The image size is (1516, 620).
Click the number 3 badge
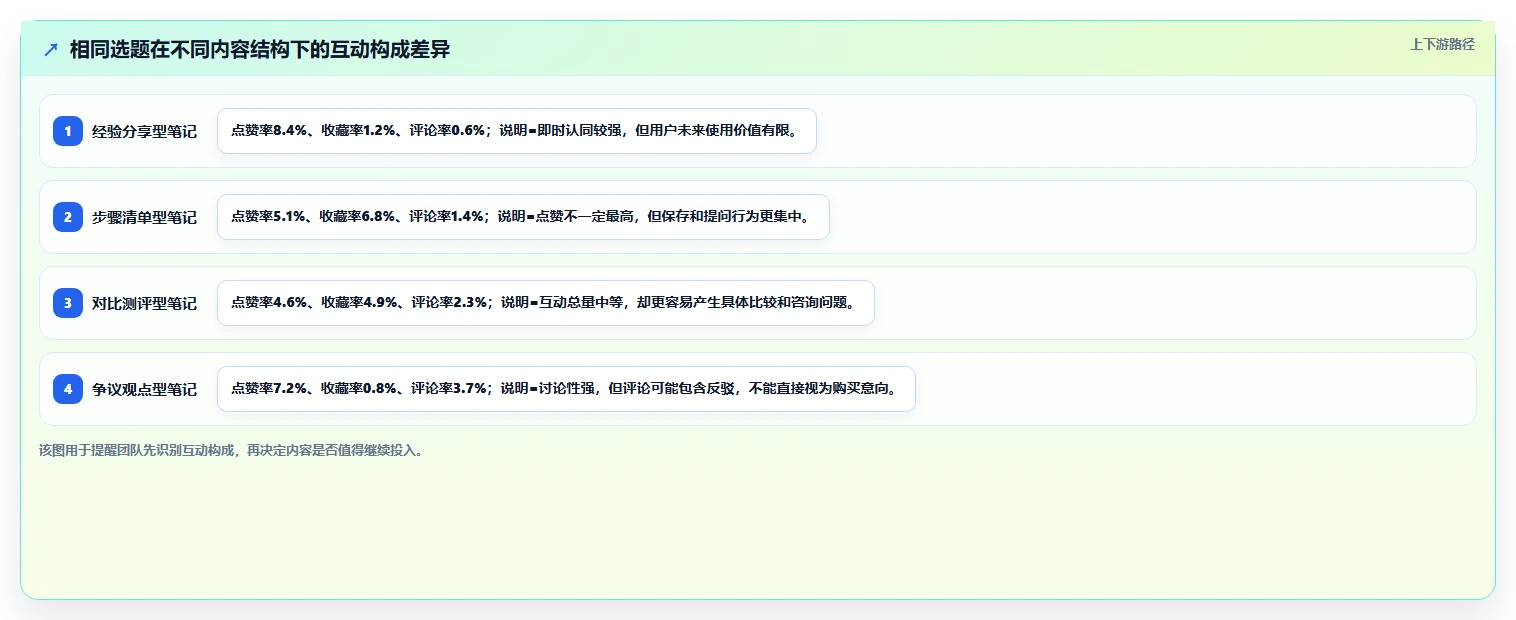[68, 303]
